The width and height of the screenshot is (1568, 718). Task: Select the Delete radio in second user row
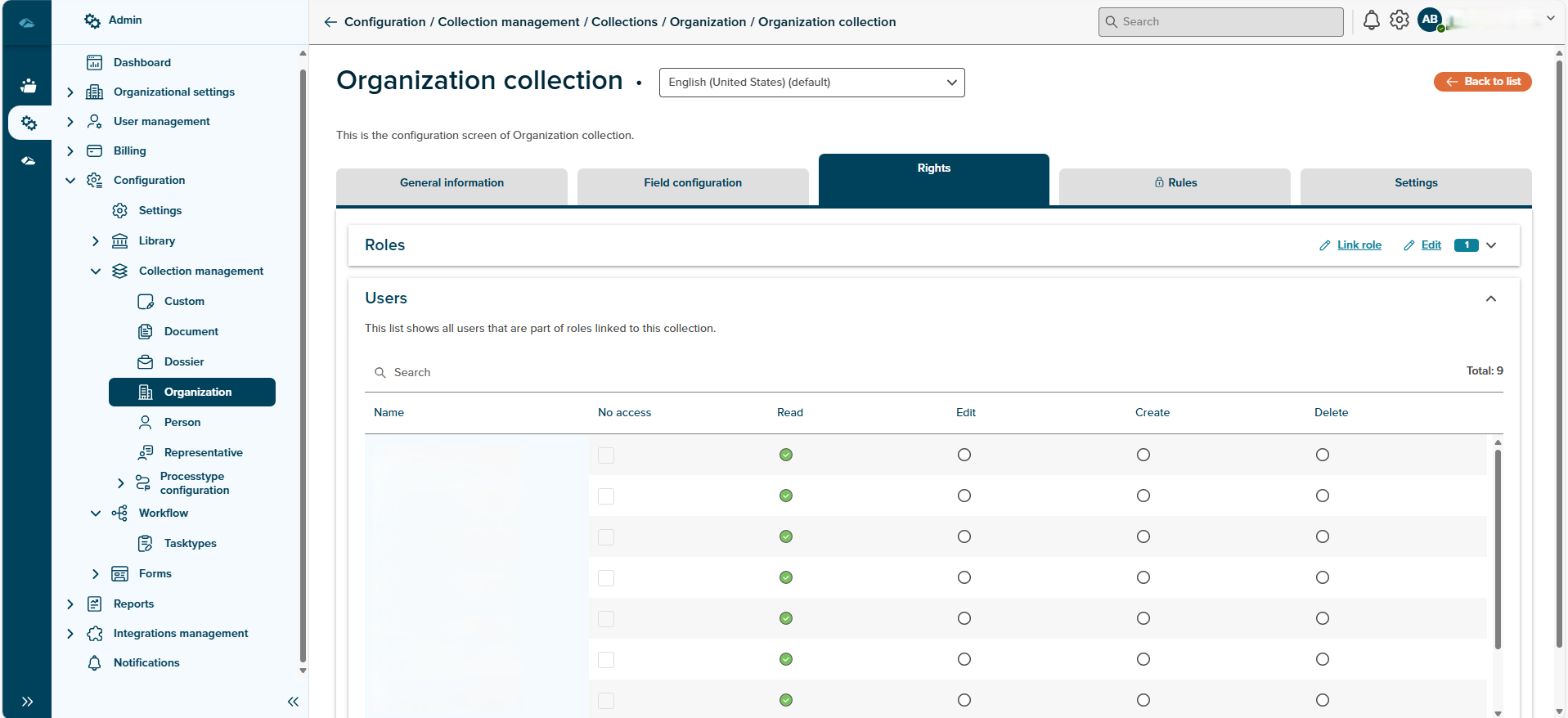pos(1322,496)
